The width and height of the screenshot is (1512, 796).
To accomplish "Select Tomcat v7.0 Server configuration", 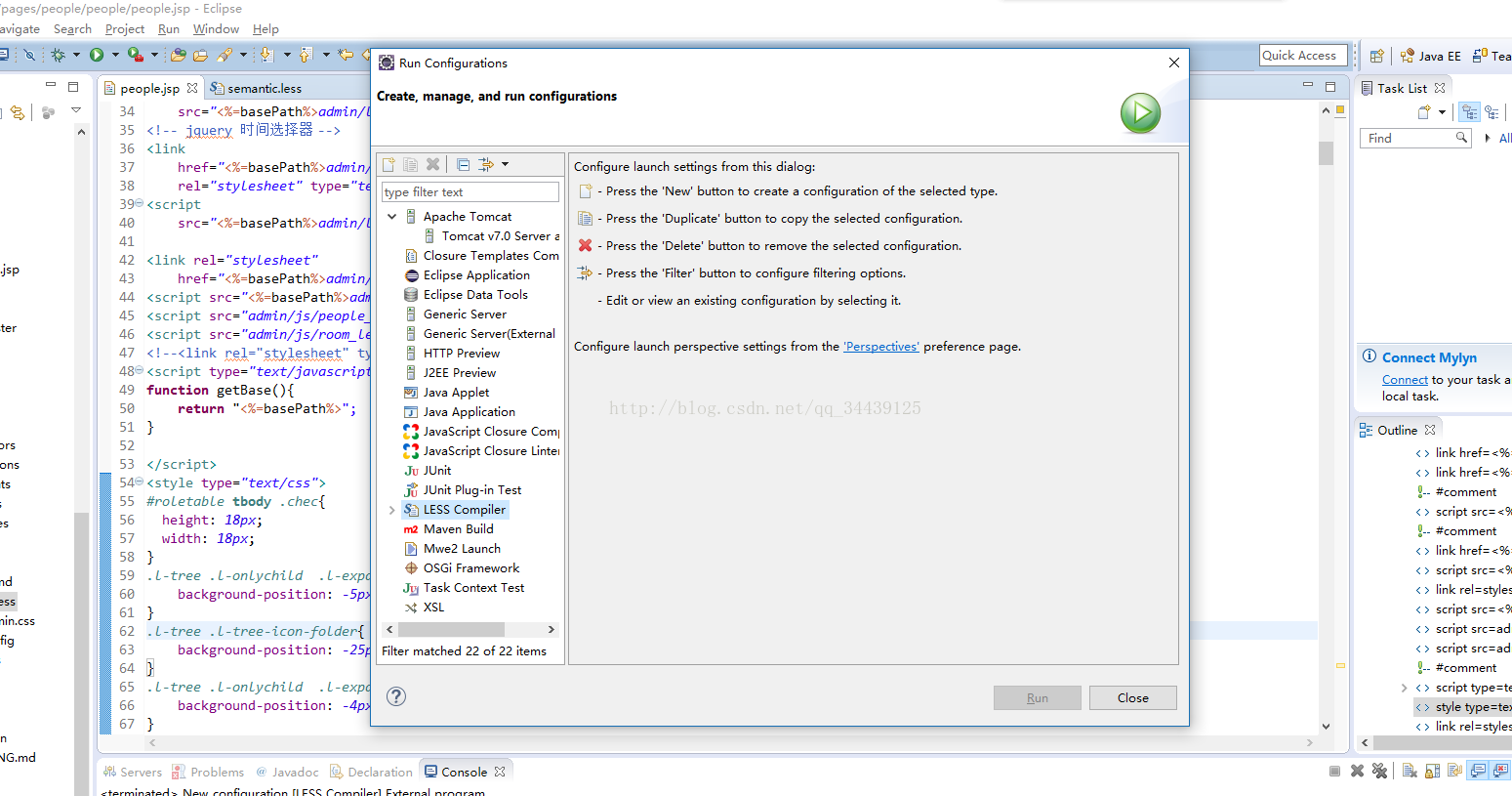I will (492, 236).
